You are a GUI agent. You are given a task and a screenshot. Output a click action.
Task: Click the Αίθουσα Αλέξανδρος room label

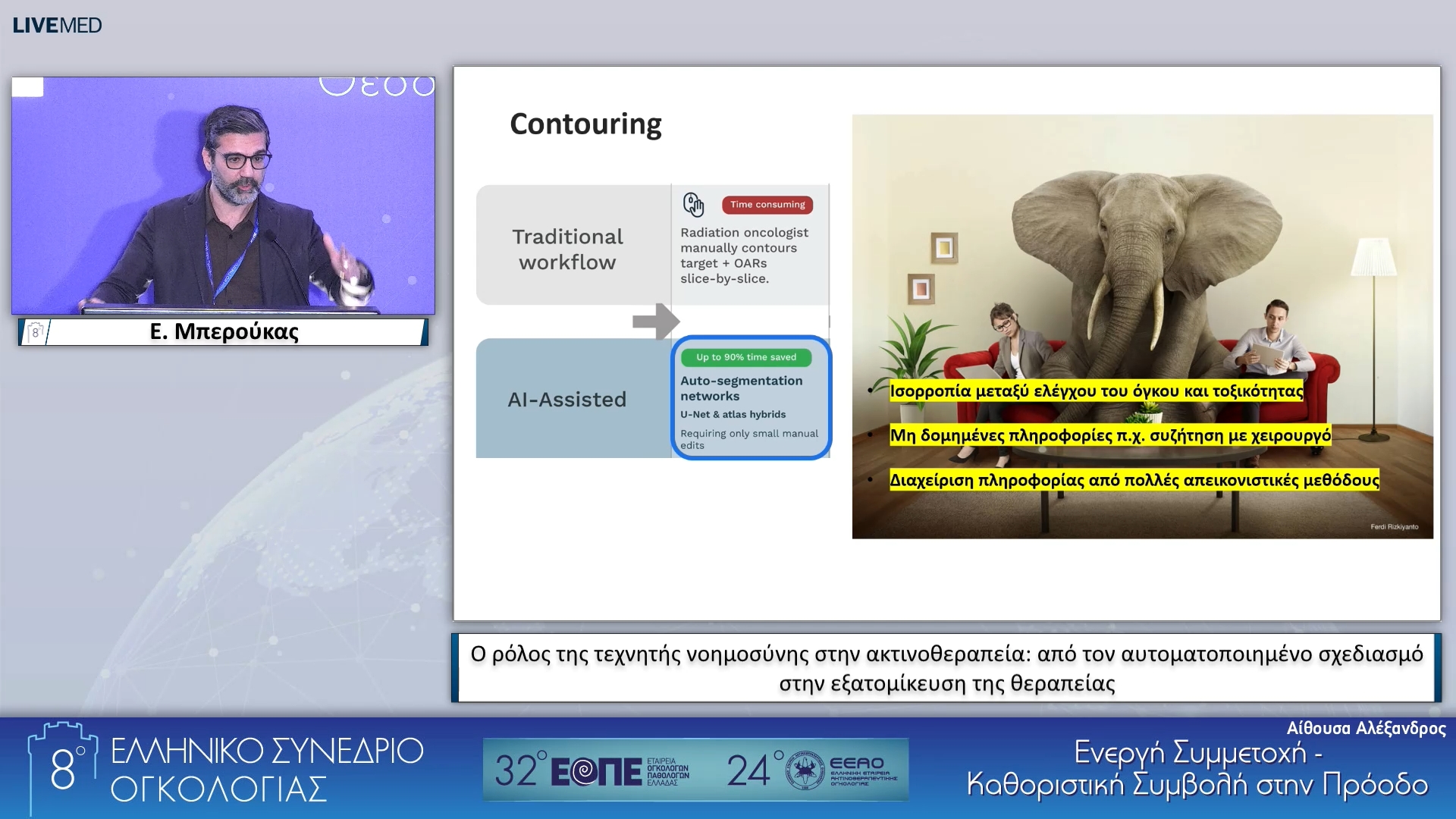[x=1366, y=729]
